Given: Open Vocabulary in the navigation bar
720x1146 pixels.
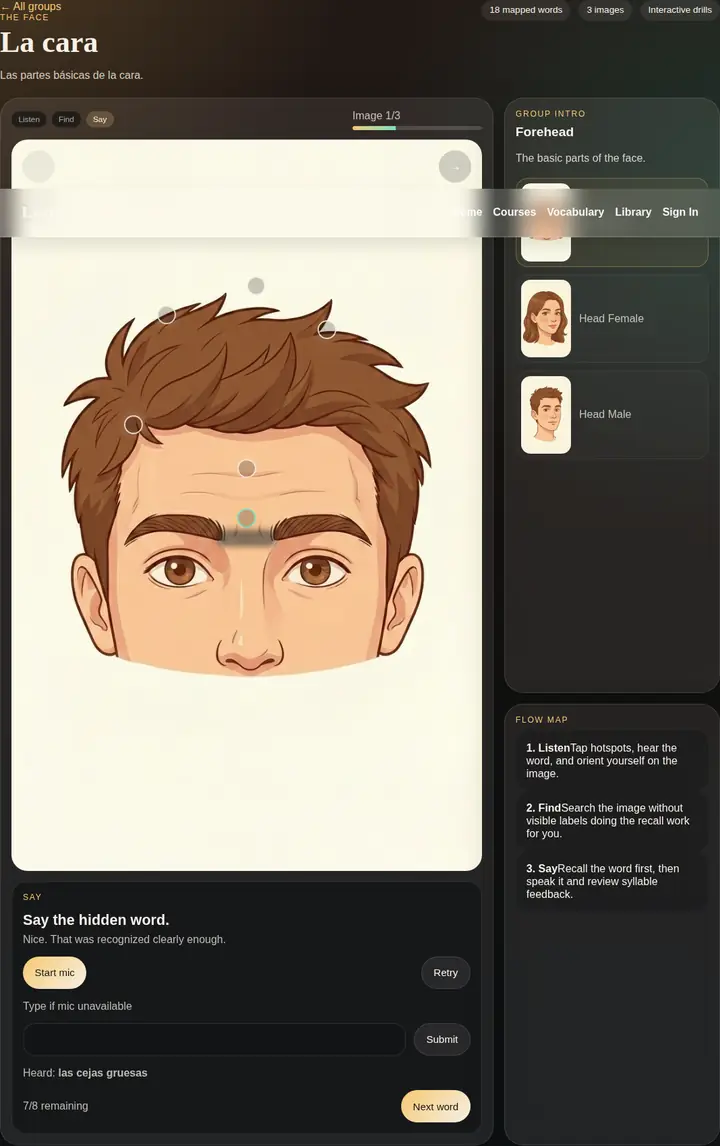Looking at the screenshot, I should click(x=575, y=212).
